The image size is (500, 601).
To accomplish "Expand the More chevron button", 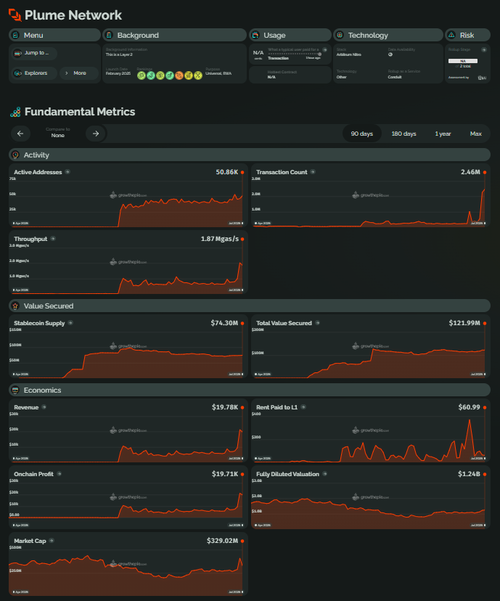I will point(79,73).
